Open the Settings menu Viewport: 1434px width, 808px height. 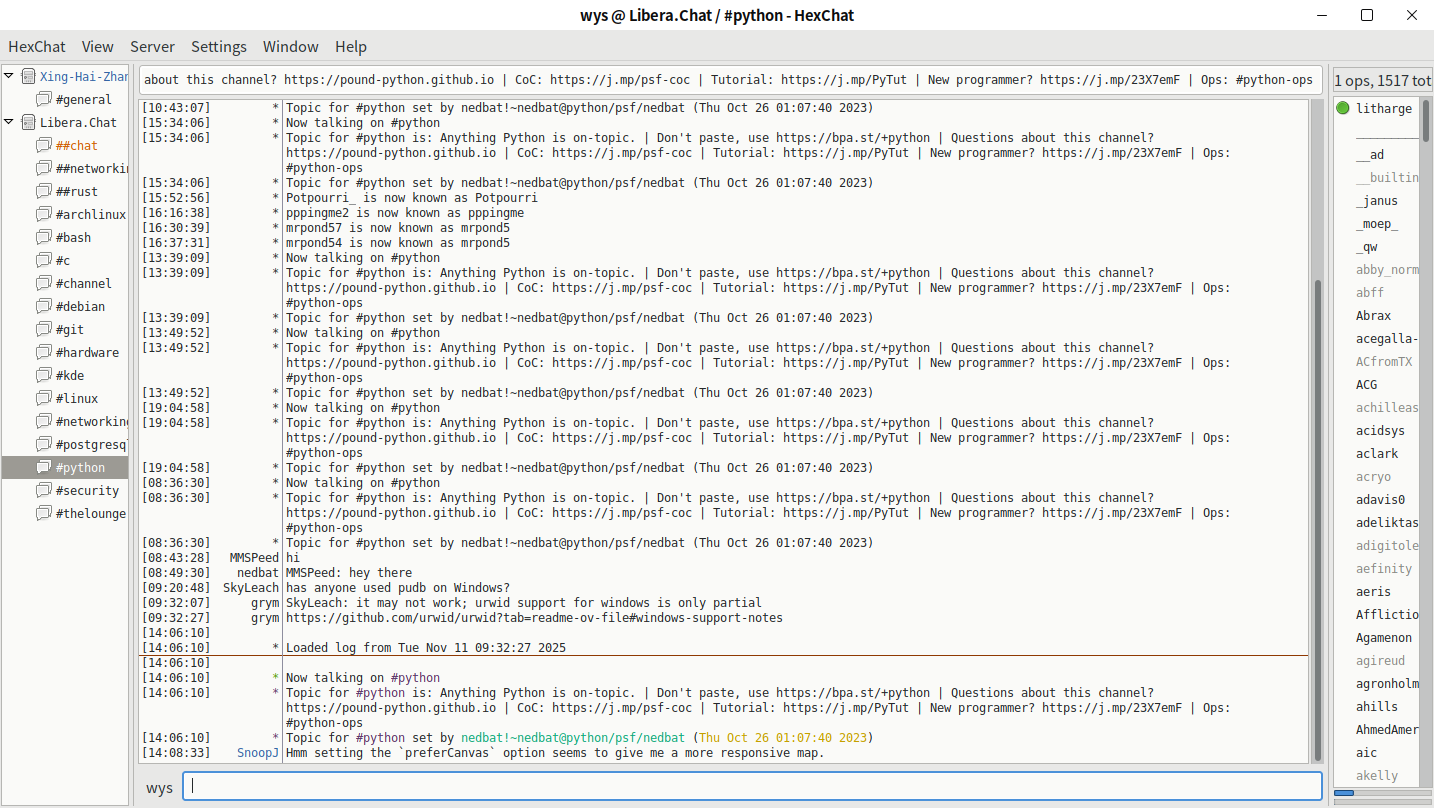(x=219, y=46)
